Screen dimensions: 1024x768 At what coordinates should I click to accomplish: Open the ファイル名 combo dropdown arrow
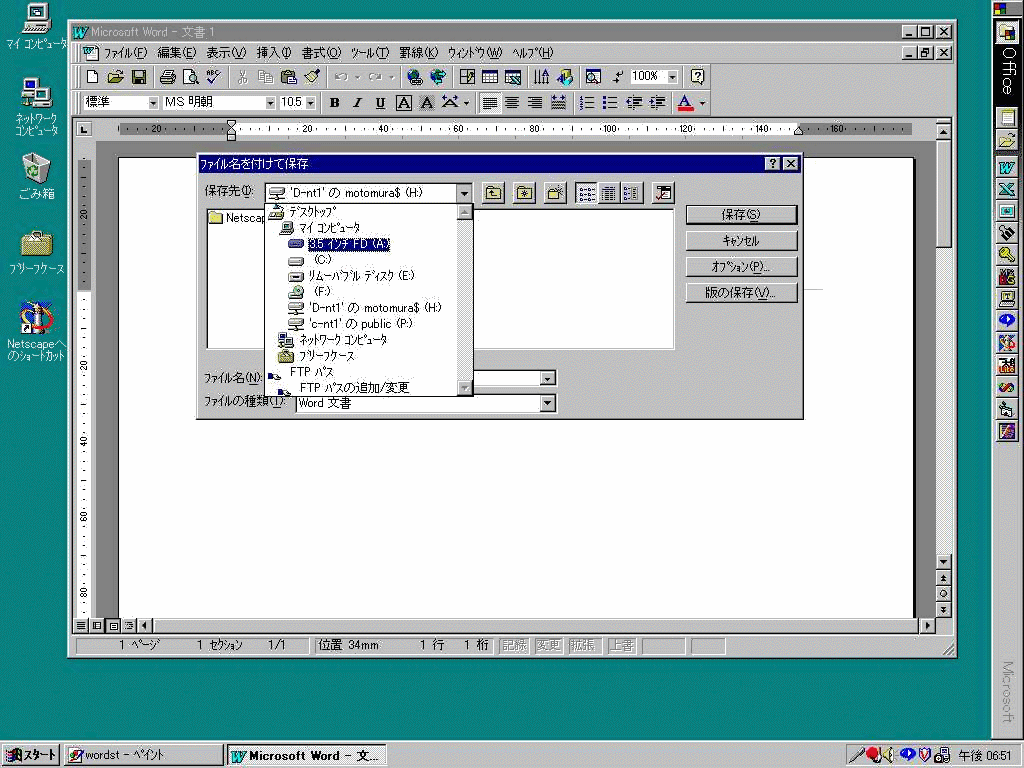(548, 378)
